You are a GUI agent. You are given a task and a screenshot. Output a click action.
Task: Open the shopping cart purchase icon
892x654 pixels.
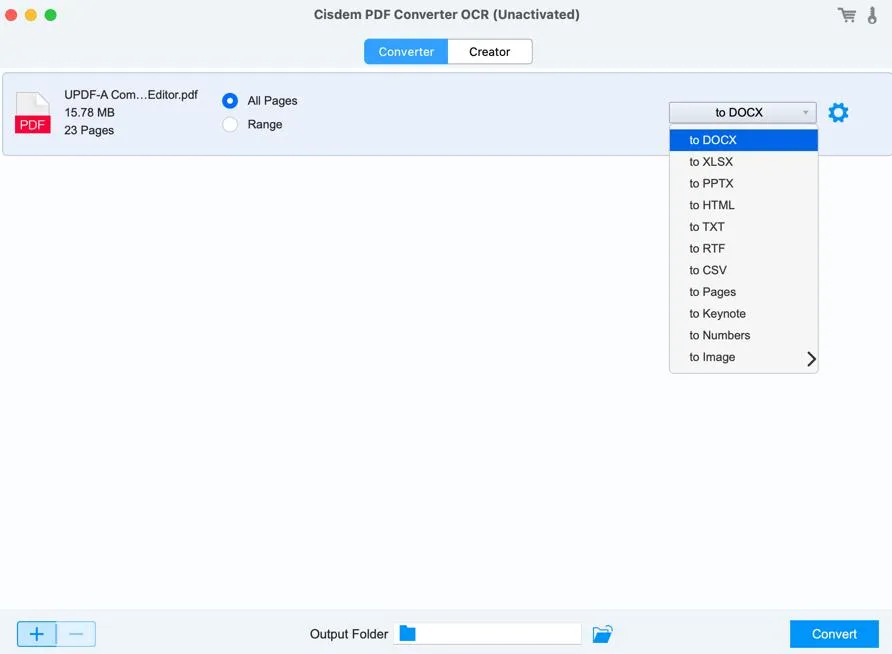[846, 15]
